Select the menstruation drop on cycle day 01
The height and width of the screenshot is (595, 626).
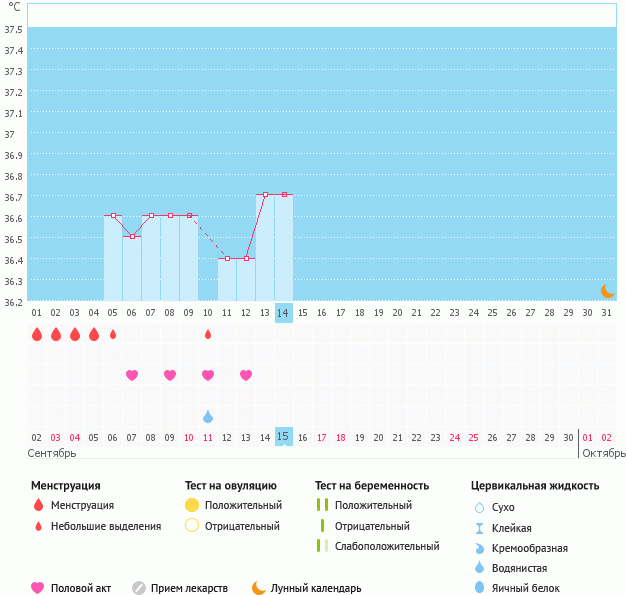pos(37,334)
